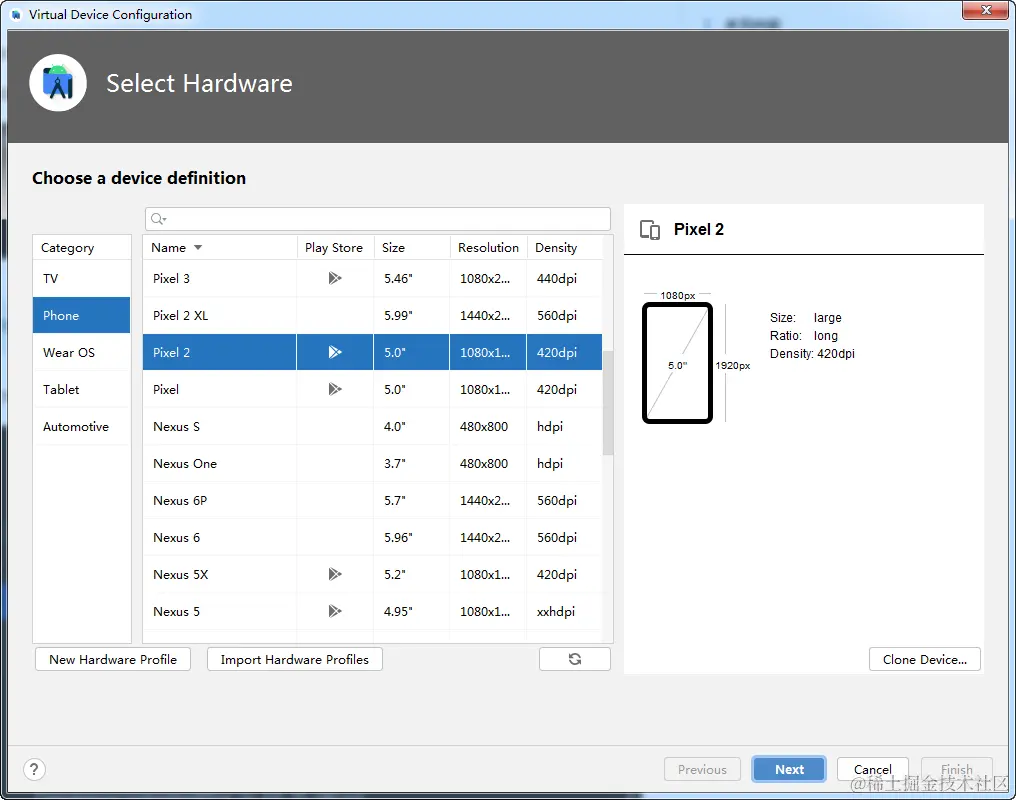Click the xxhdpi density cell
This screenshot has height=800, width=1016.
564,611
